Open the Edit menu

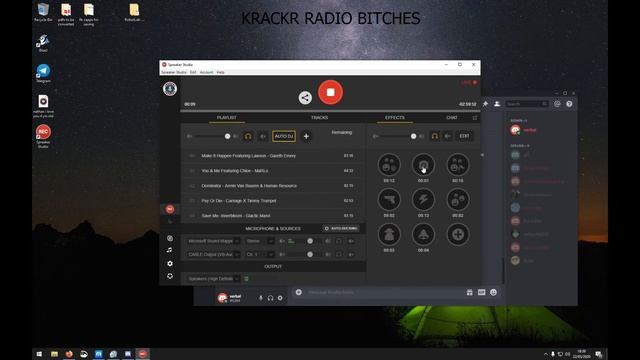pyautogui.click(x=193, y=72)
